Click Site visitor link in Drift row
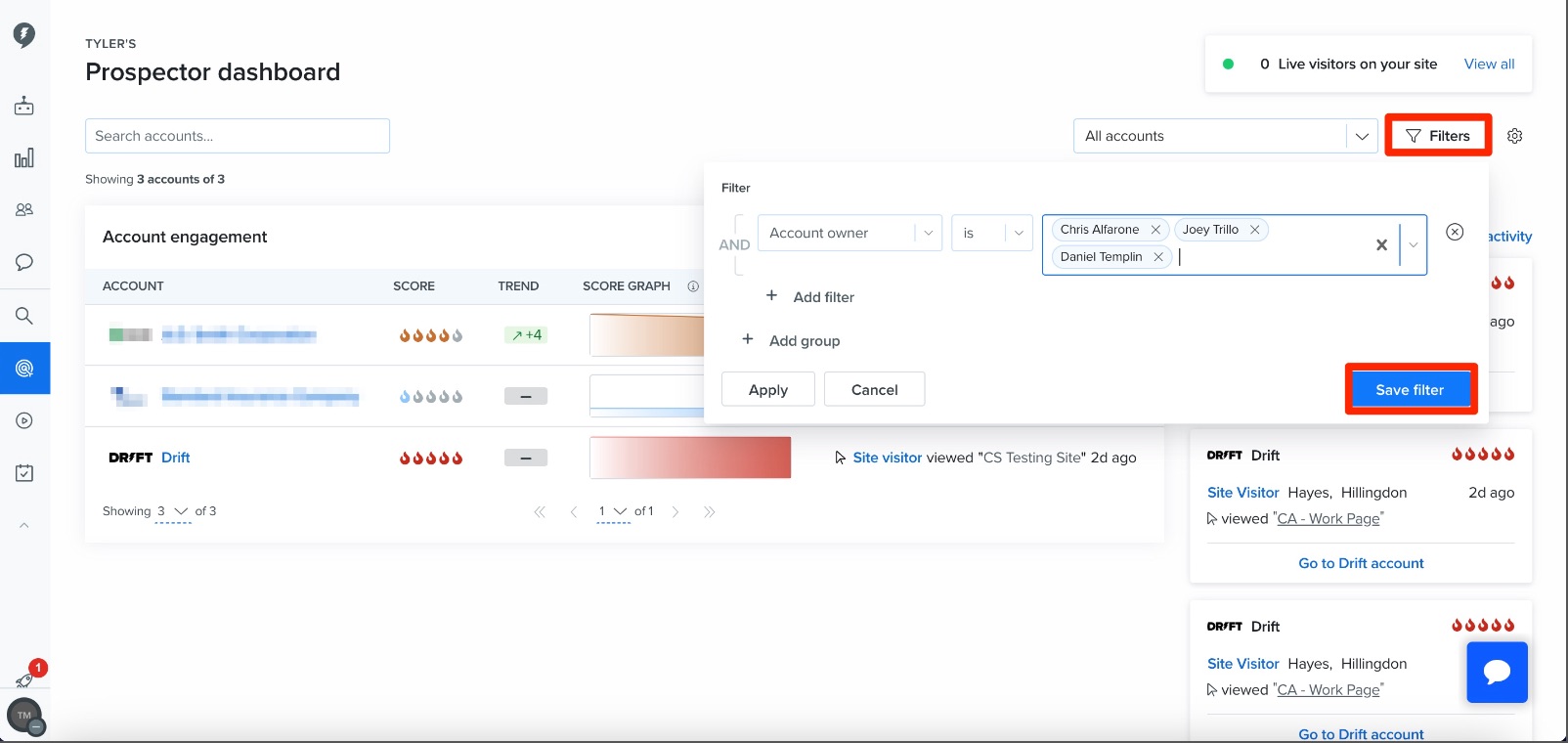 pos(887,458)
